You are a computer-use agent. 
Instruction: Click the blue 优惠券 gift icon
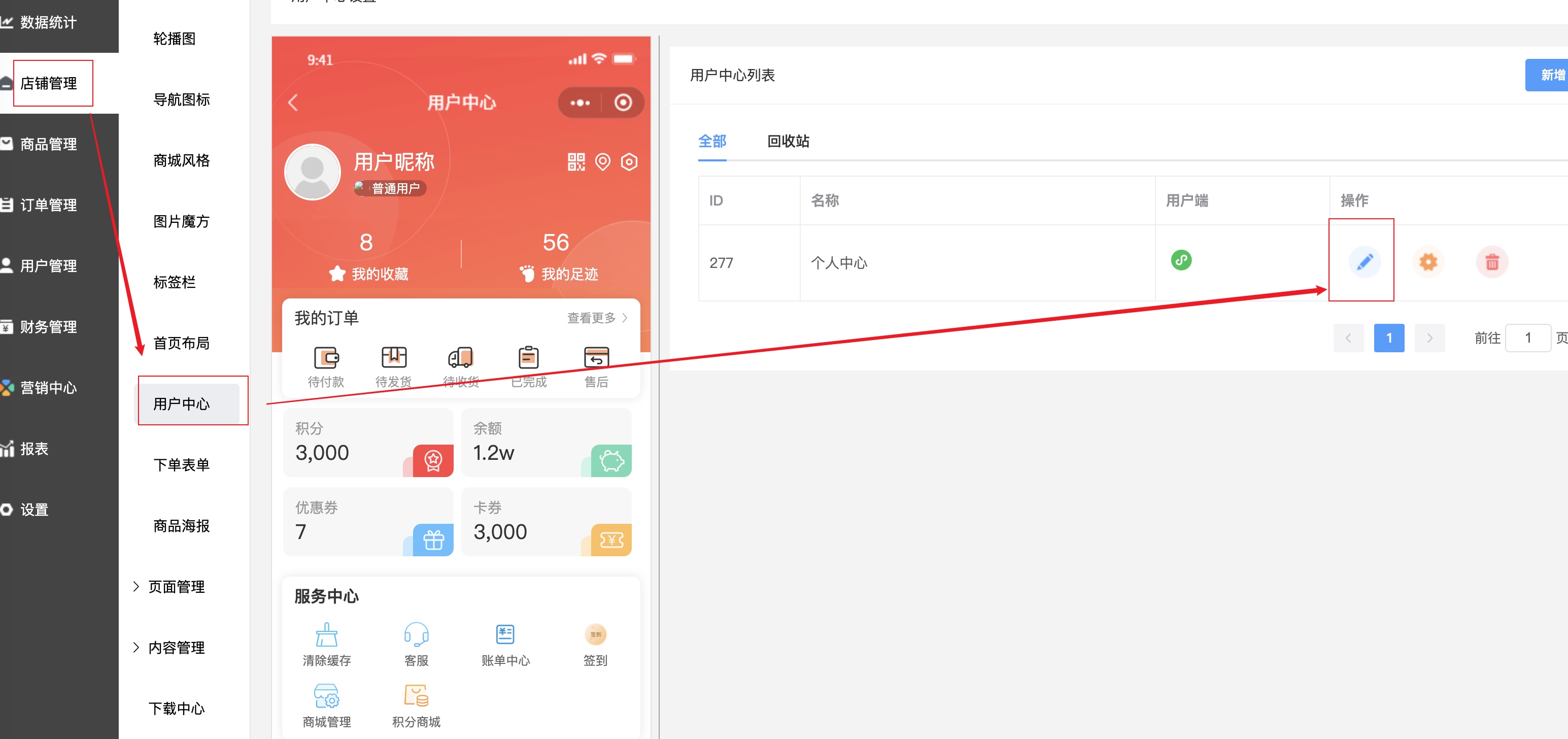click(433, 540)
